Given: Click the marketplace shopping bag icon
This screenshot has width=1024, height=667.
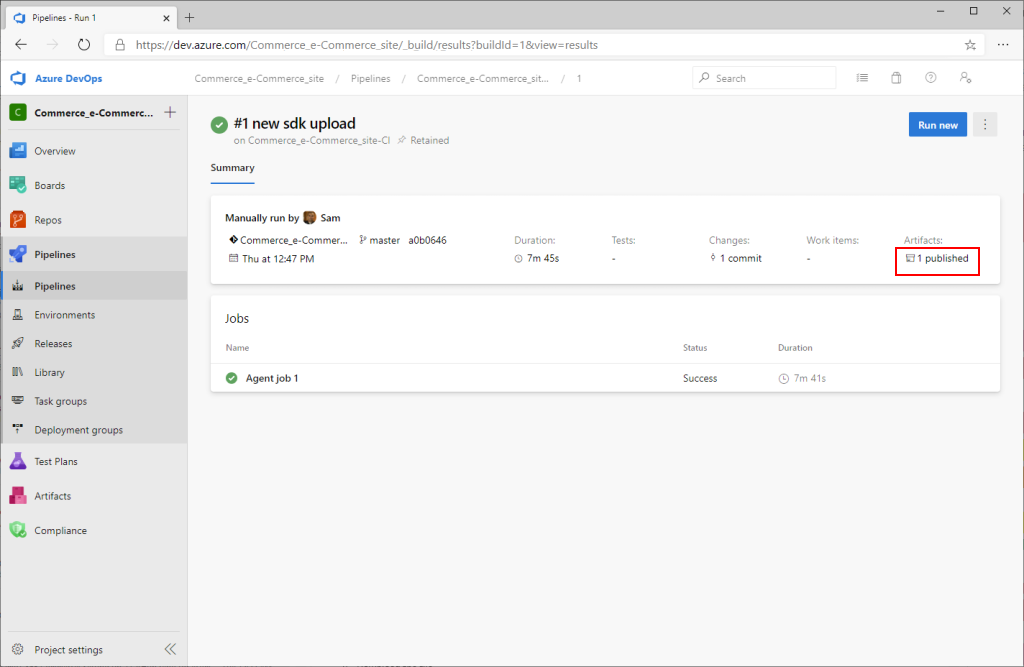Looking at the screenshot, I should 896,78.
